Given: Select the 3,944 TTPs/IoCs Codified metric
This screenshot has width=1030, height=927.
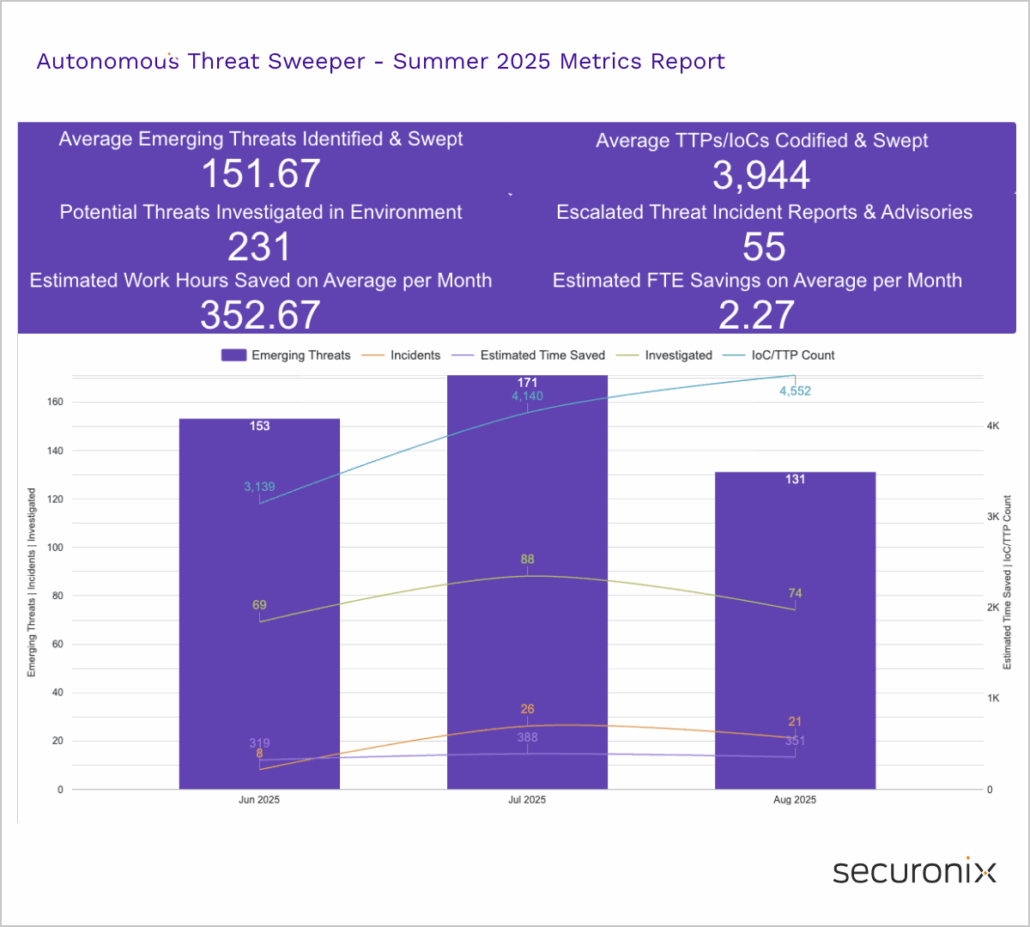Looking at the screenshot, I should pyautogui.click(x=761, y=176).
